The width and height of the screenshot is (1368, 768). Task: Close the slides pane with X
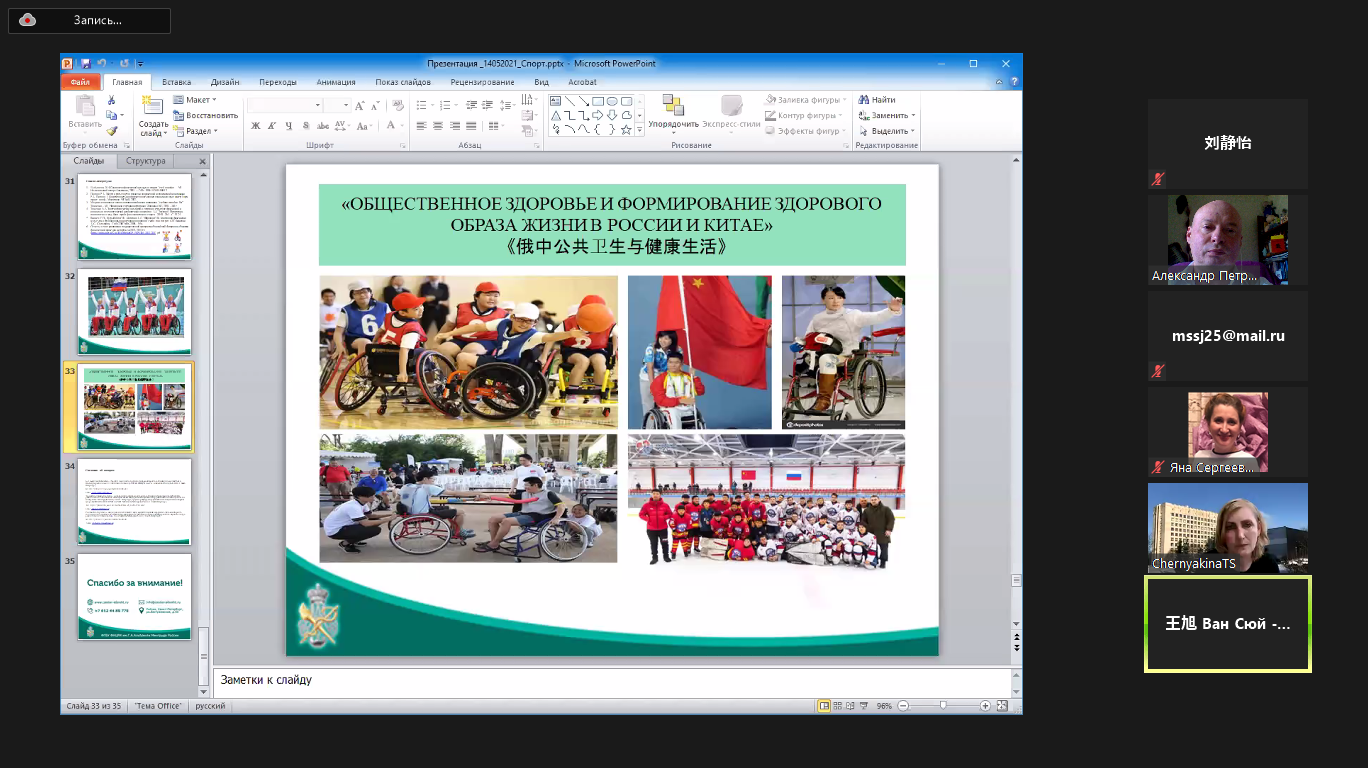point(202,161)
